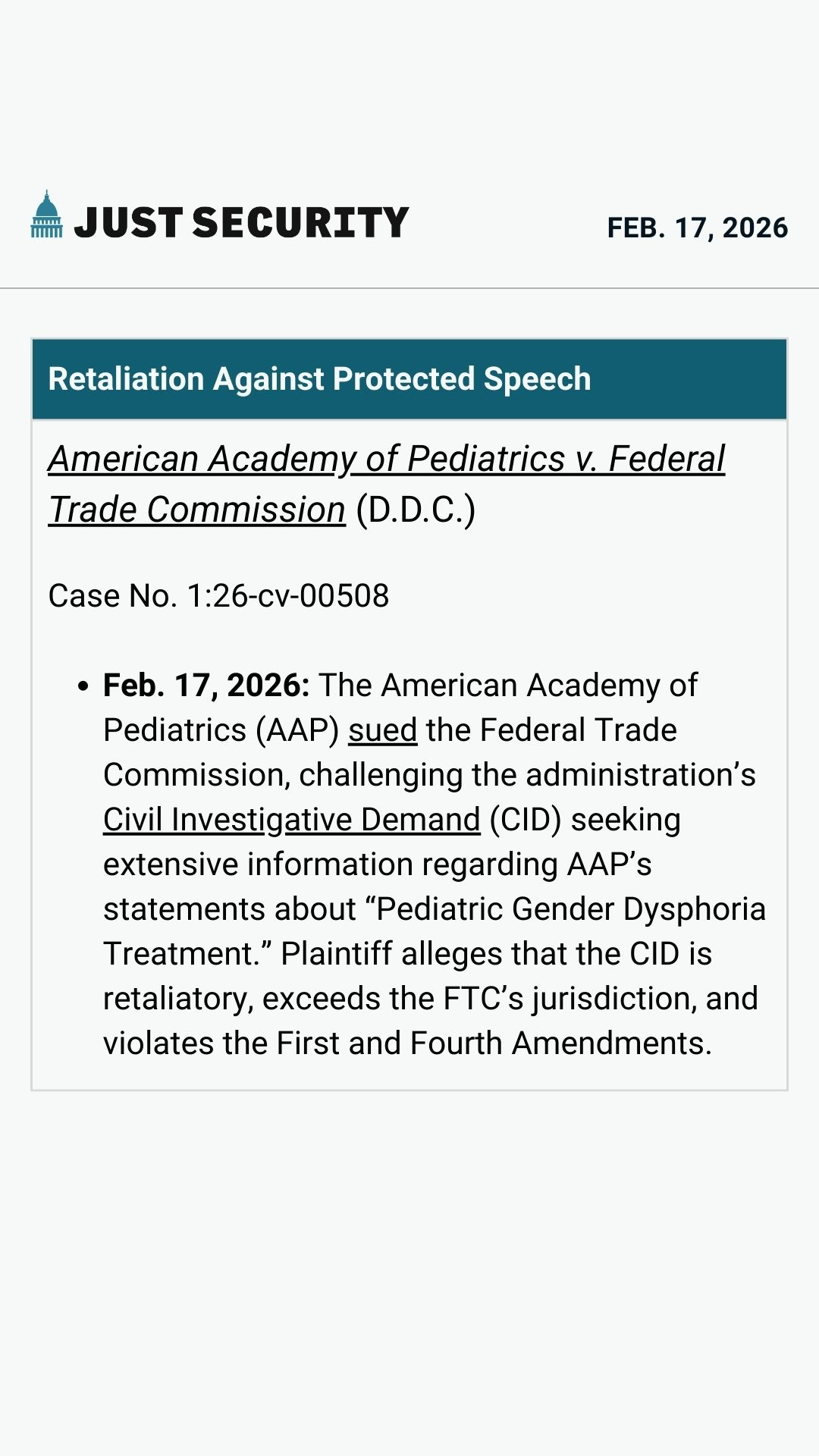Open the American Academy of Pediatrics case link
The height and width of the screenshot is (1456, 819).
(386, 460)
